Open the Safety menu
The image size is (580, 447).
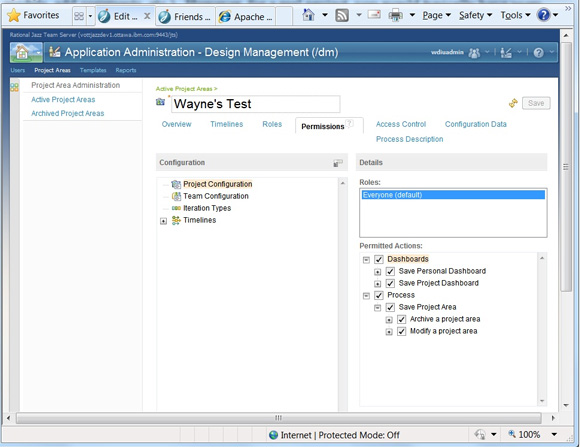point(475,15)
